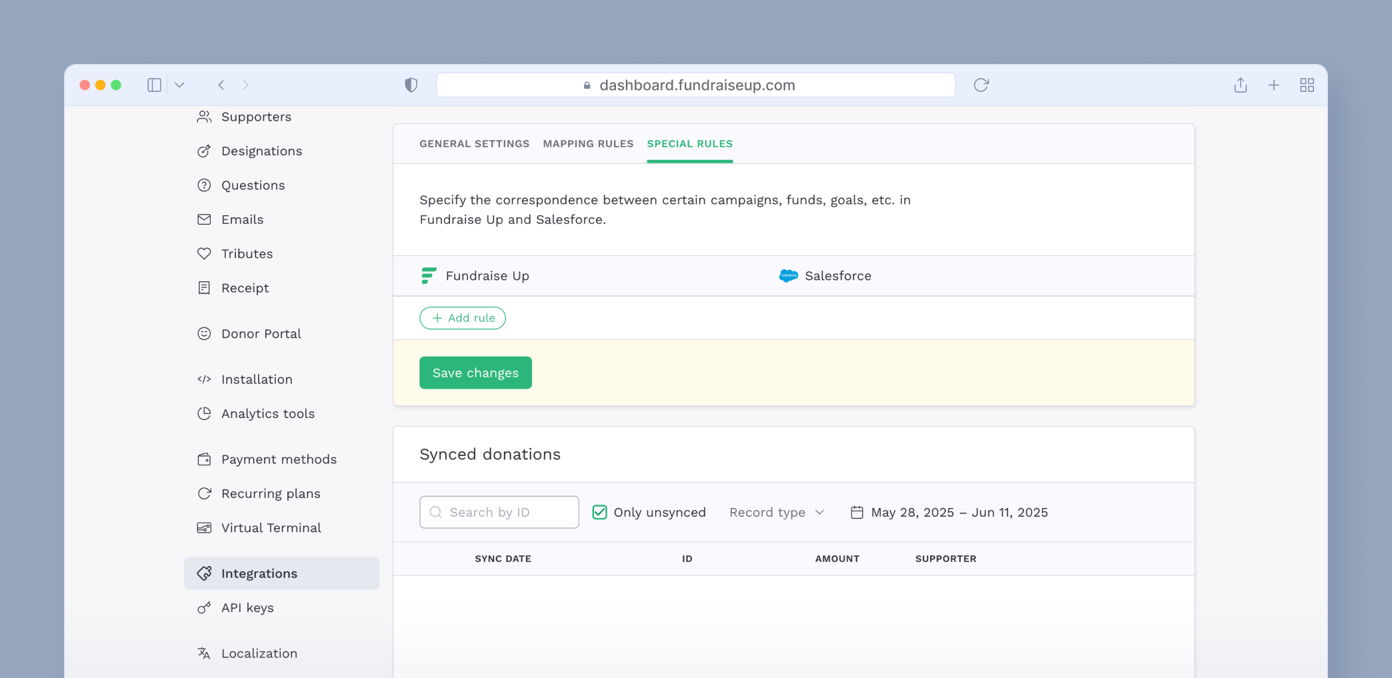This screenshot has height=678, width=1392.
Task: Open the date range picker
Action: [950, 512]
